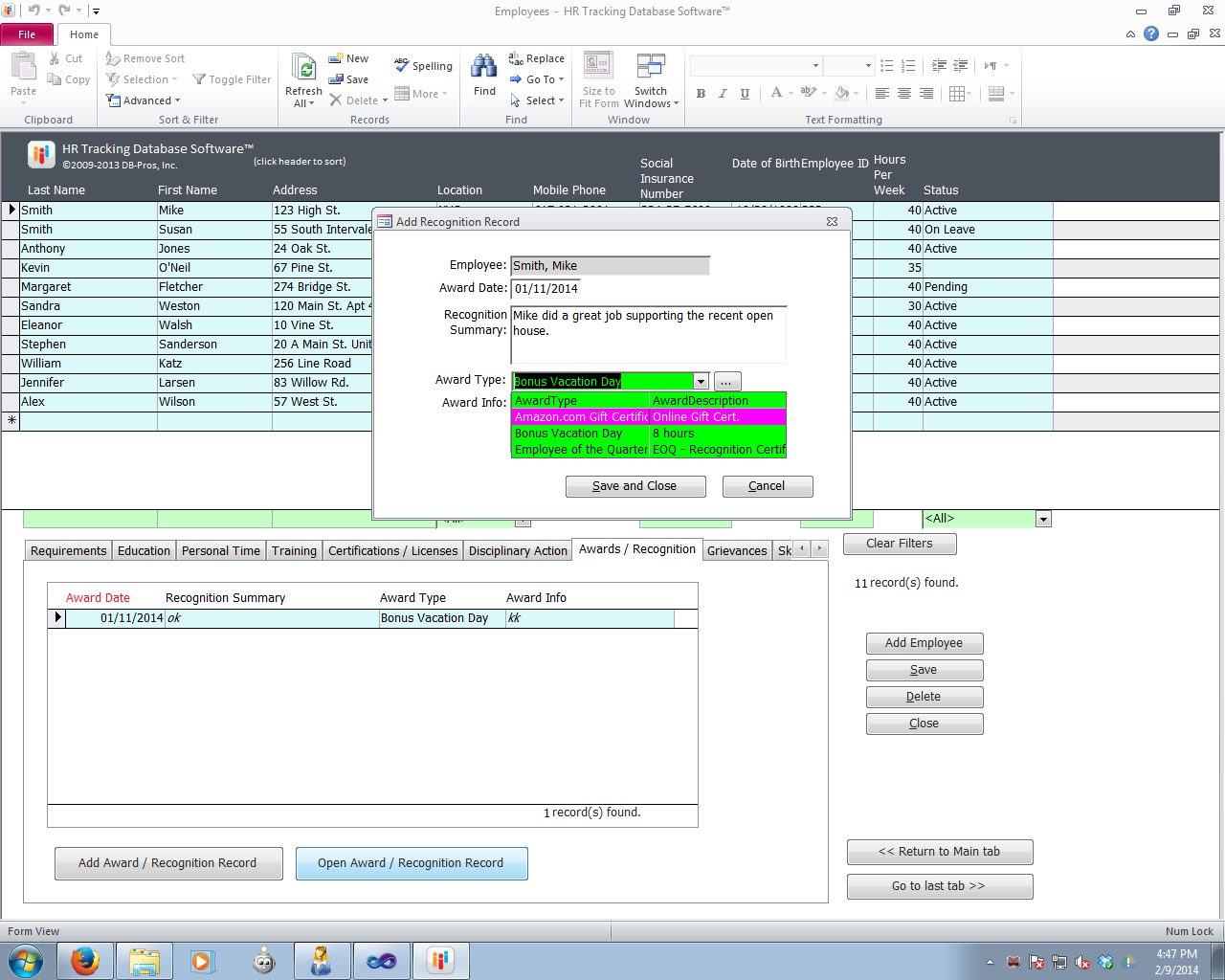Toggle Italic text formatting
1225x980 pixels.
(x=723, y=93)
